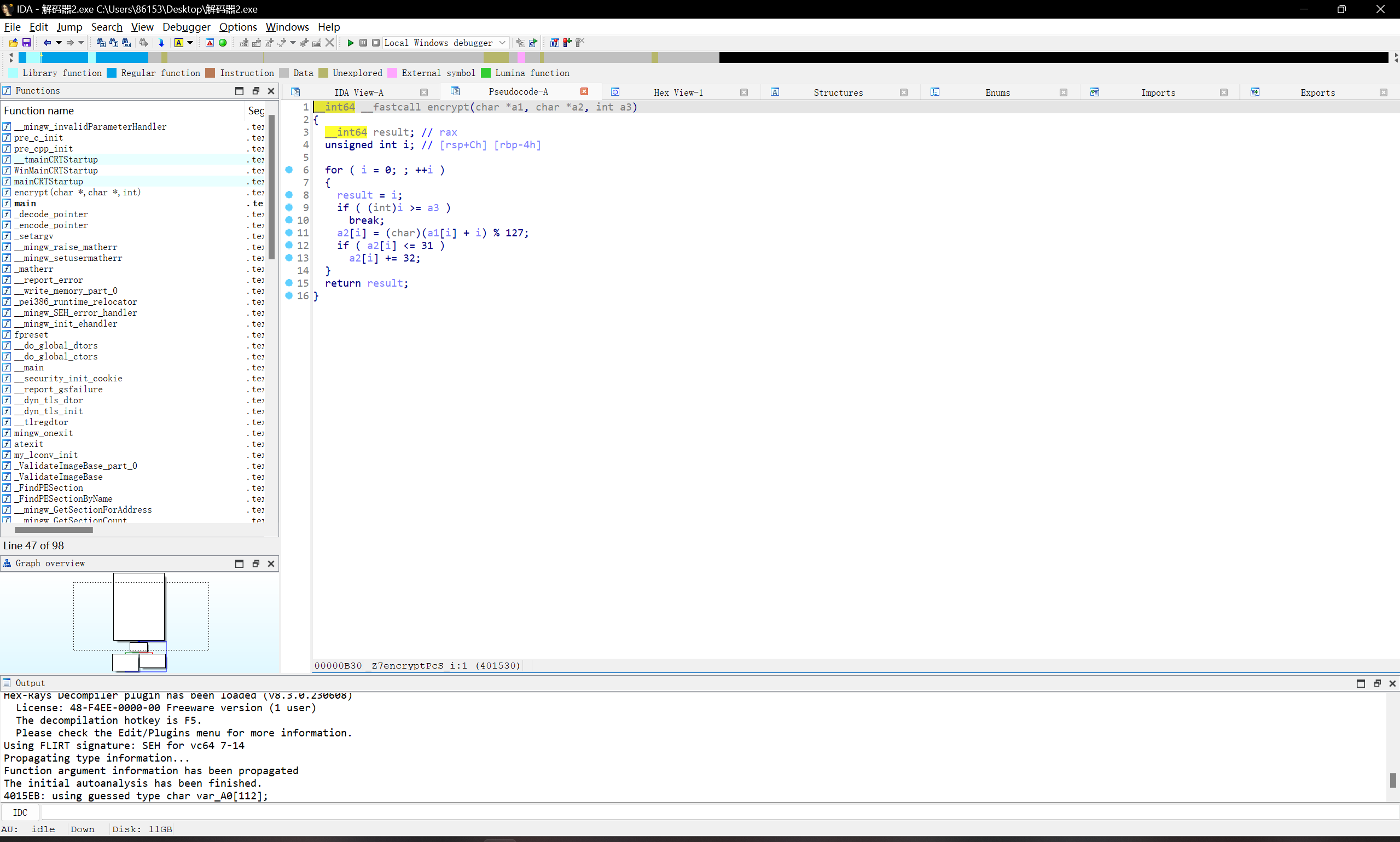Toggle breakpoint dot on line 11
This screenshot has height=842, width=1400.
(x=289, y=233)
